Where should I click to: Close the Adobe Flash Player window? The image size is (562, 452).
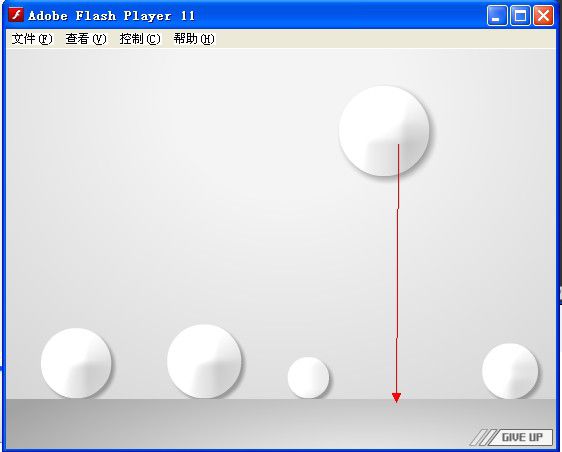click(543, 16)
